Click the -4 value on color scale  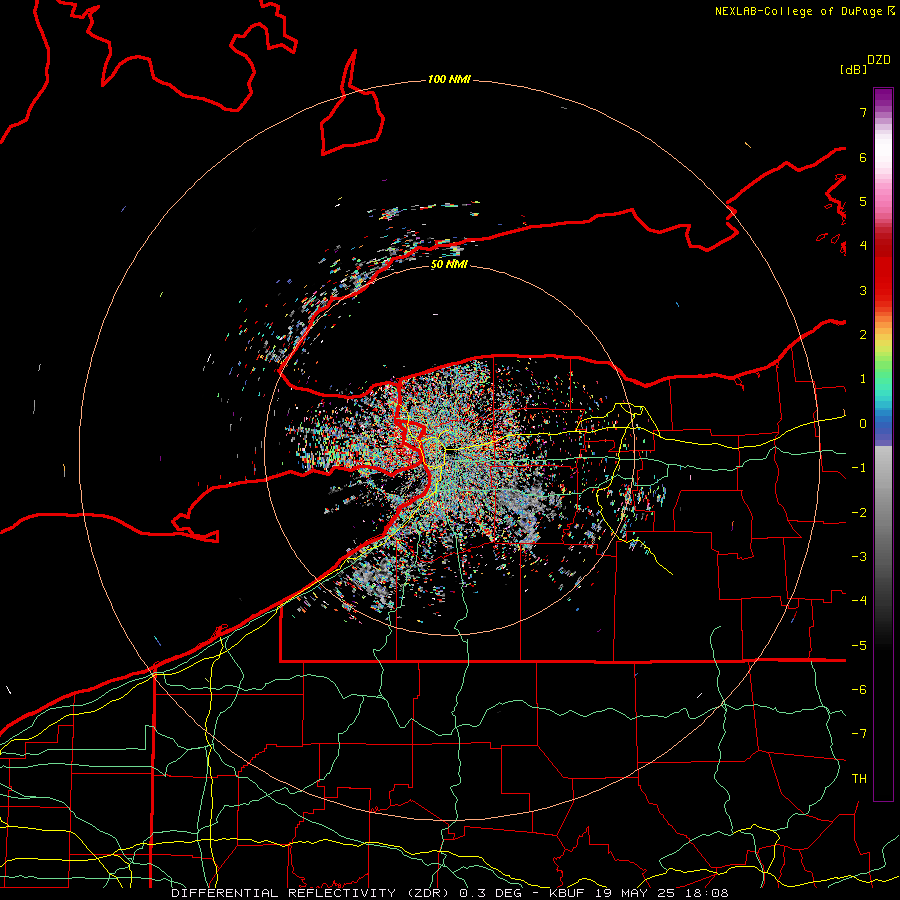point(859,601)
